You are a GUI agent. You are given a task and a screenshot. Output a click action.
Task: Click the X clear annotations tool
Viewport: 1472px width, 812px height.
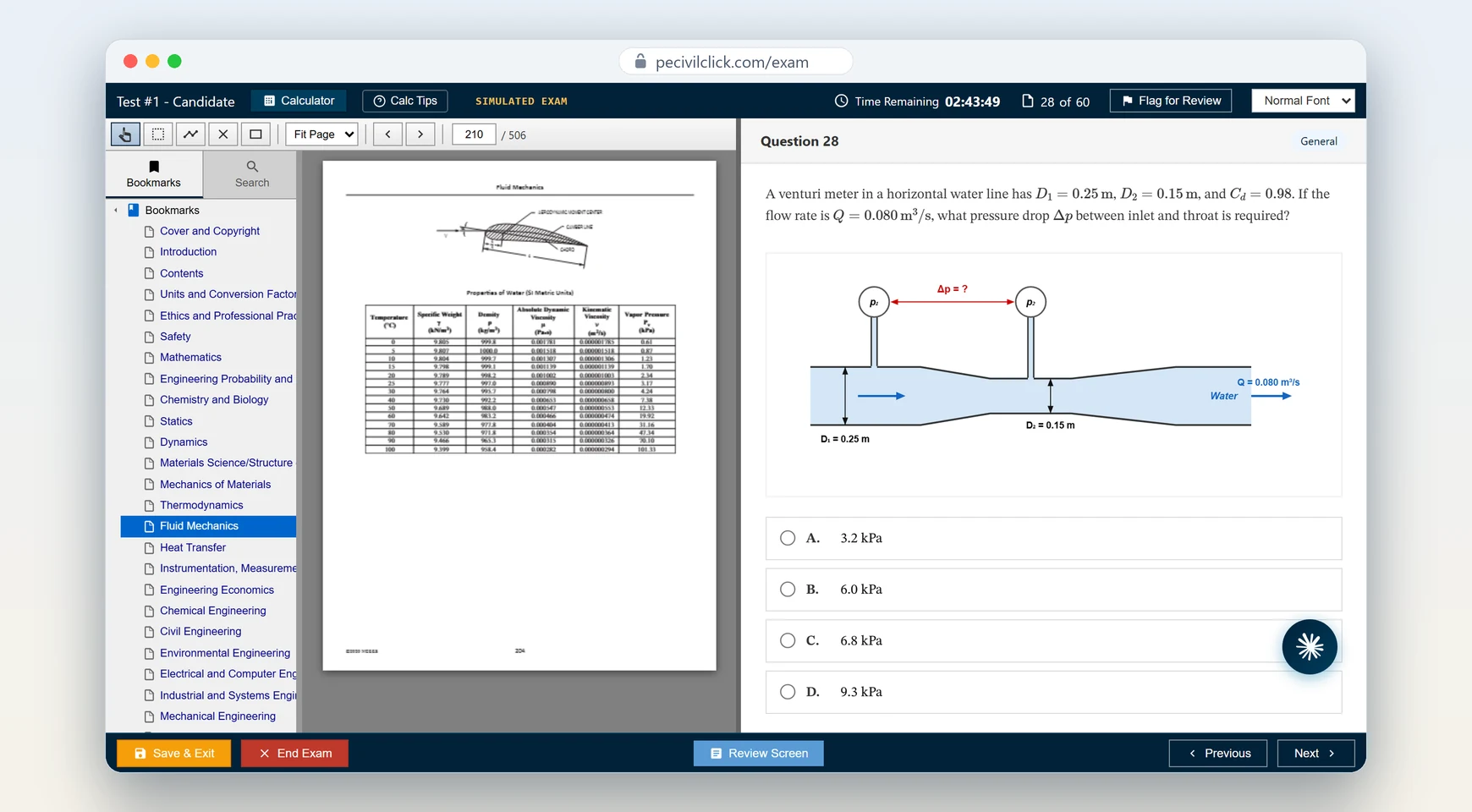tap(223, 134)
